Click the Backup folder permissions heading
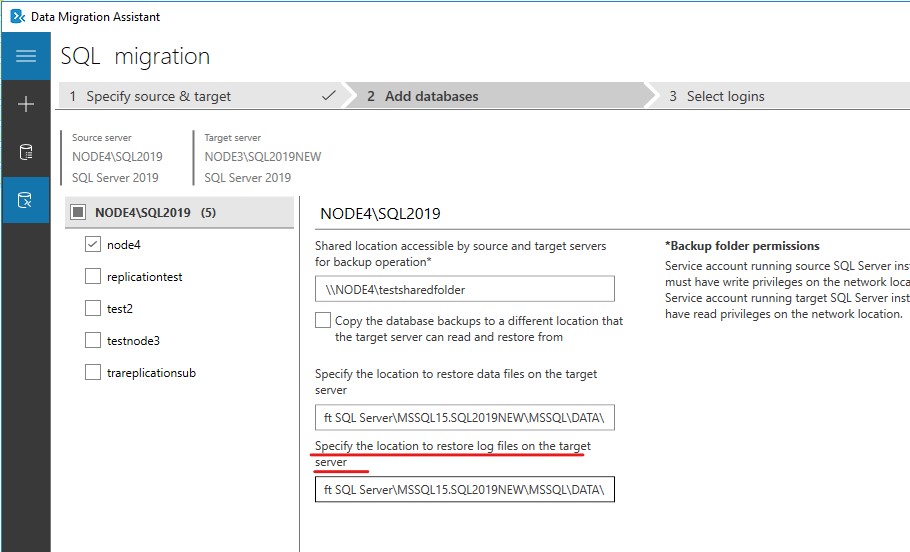Image resolution: width=910 pixels, height=552 pixels. coord(742,246)
